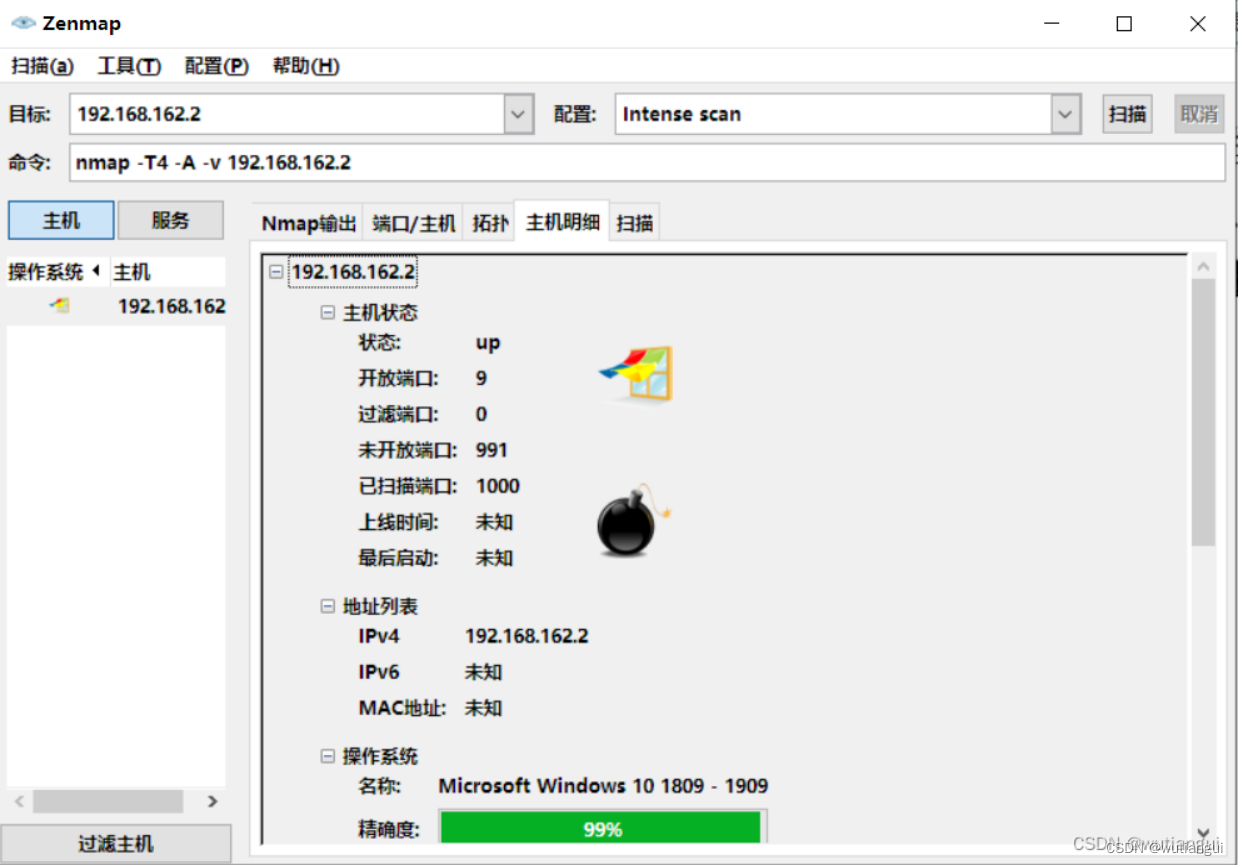Click the host list horizontal scrollbar thumb
This screenshot has height=865, width=1238.
pyautogui.click(x=108, y=801)
